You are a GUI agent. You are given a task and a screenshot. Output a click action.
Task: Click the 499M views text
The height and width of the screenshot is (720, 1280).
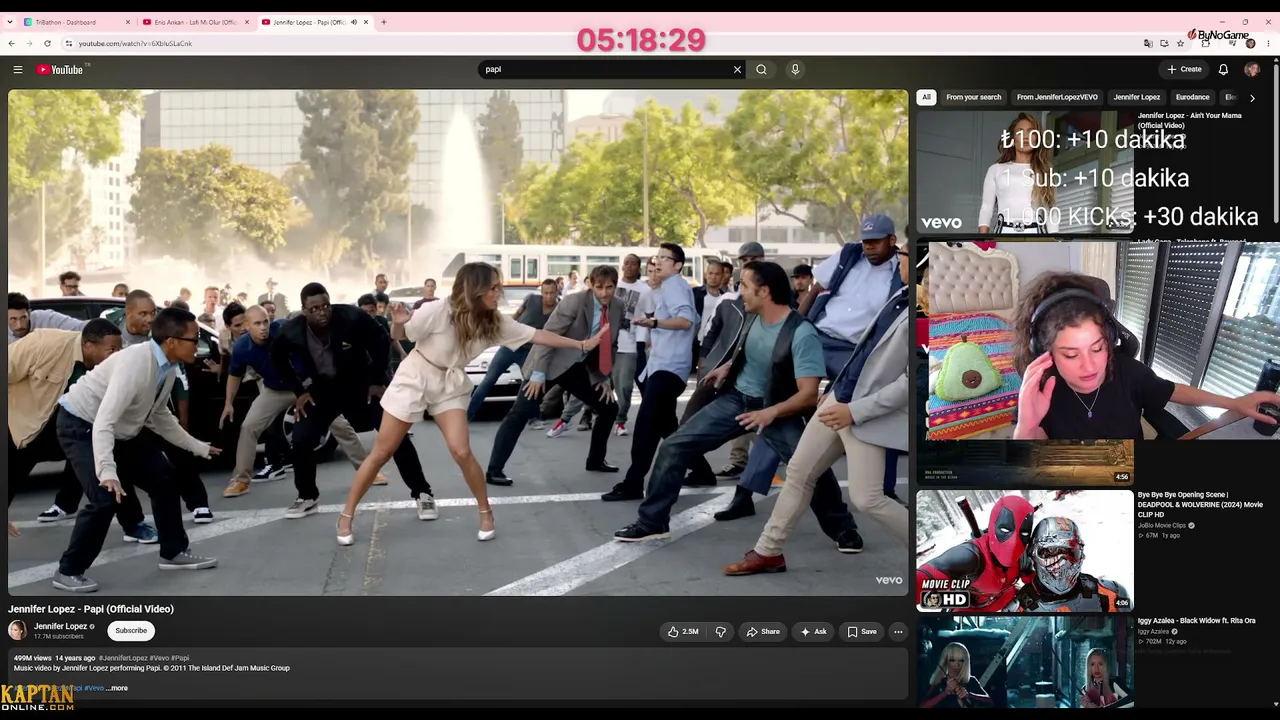point(32,658)
